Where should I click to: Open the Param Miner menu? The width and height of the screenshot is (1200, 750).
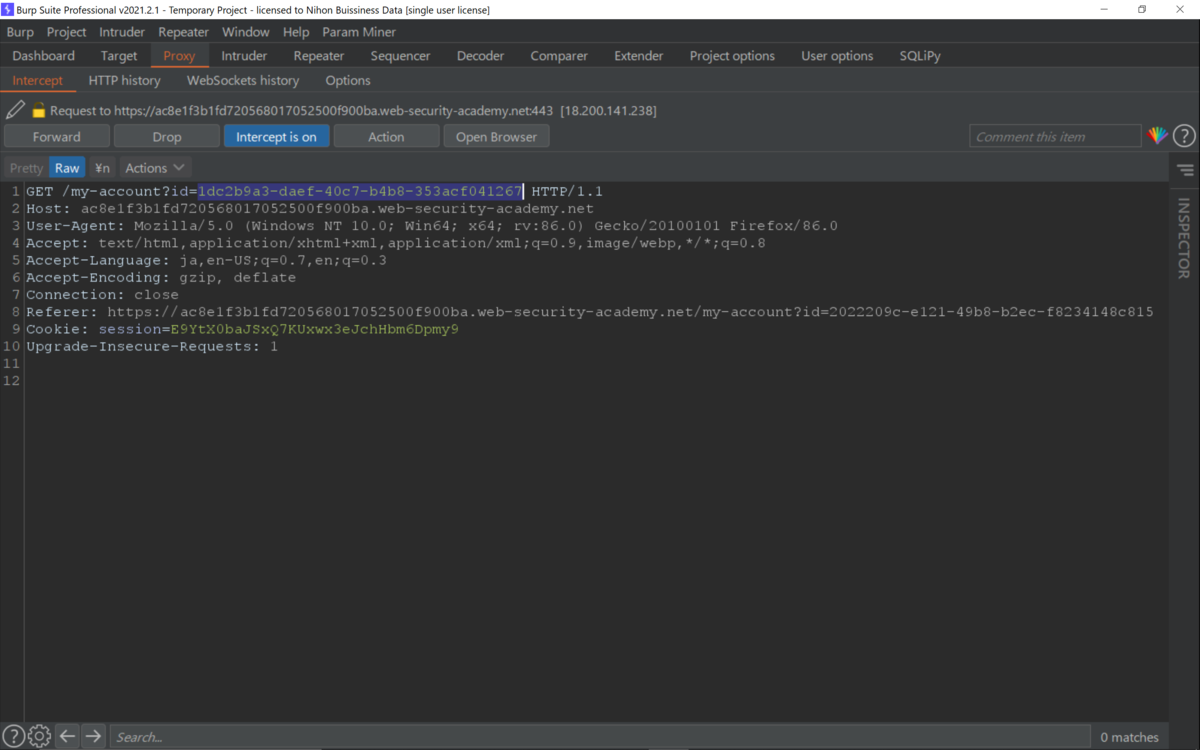click(x=359, y=32)
